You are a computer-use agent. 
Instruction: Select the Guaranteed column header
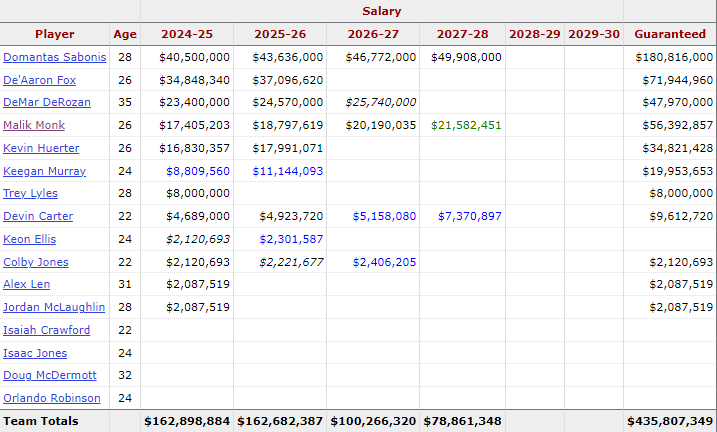coord(670,34)
